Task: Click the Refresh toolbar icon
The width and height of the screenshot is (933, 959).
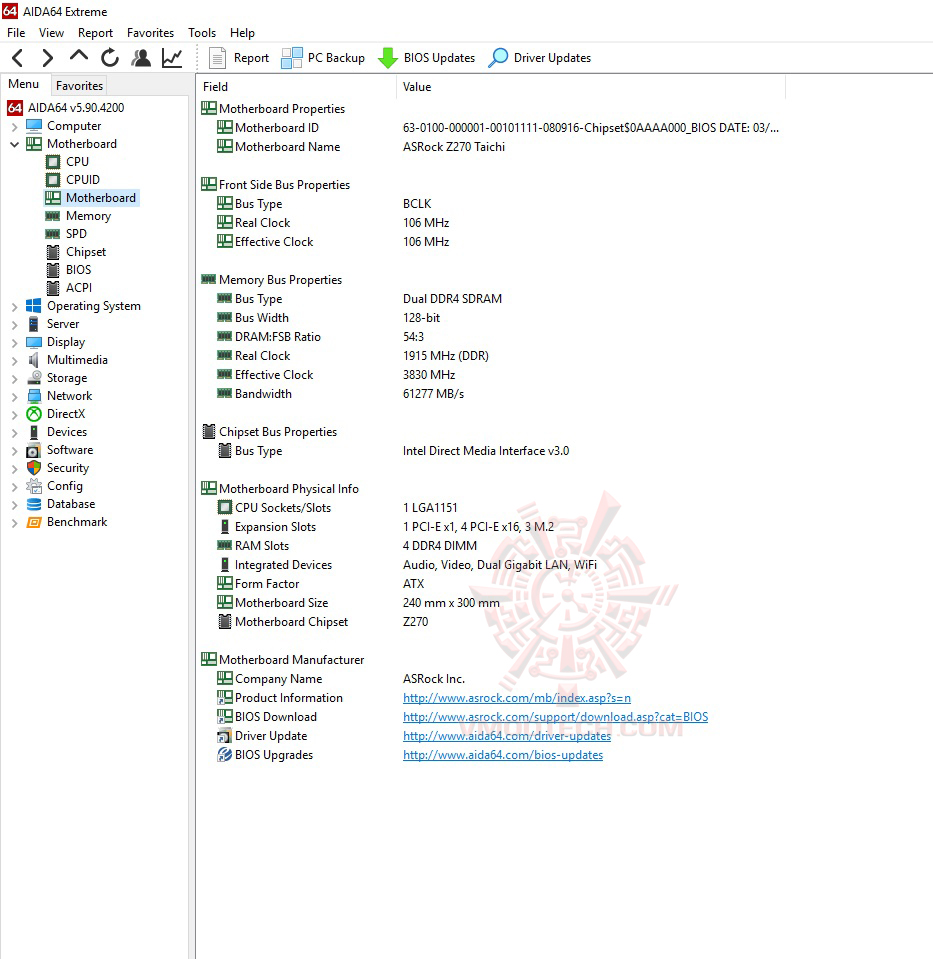Action: click(x=110, y=58)
